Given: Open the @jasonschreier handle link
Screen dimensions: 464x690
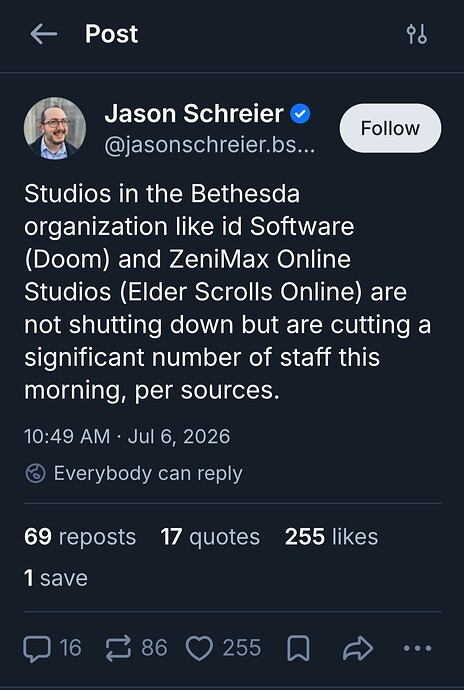Looking at the screenshot, I should (x=210, y=146).
